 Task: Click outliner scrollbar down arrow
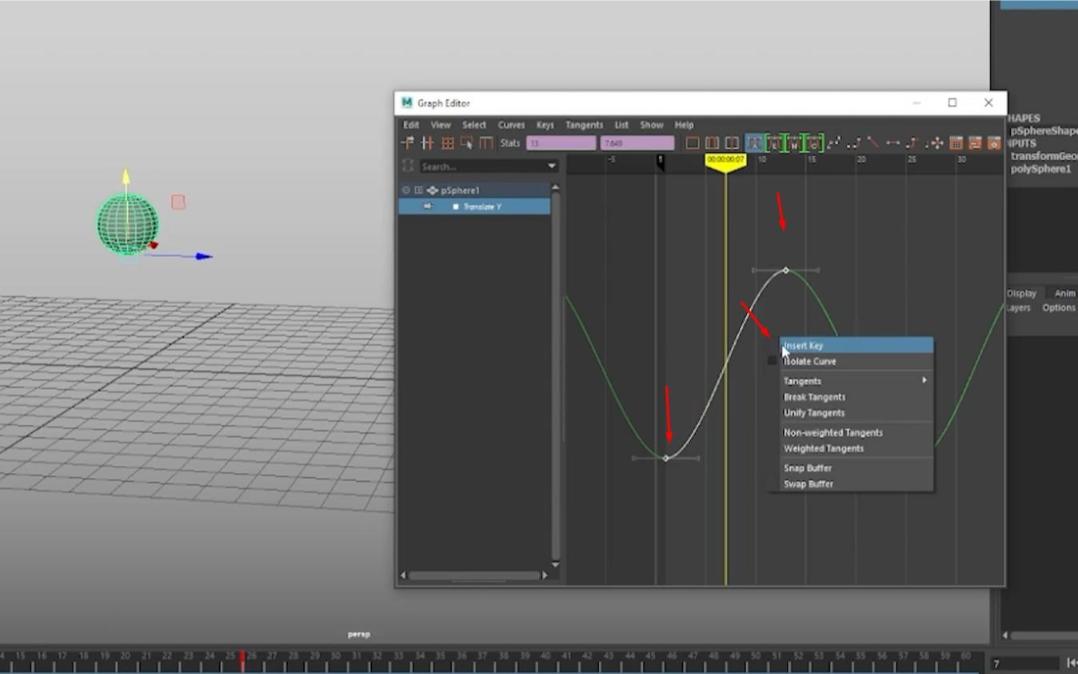pos(556,564)
